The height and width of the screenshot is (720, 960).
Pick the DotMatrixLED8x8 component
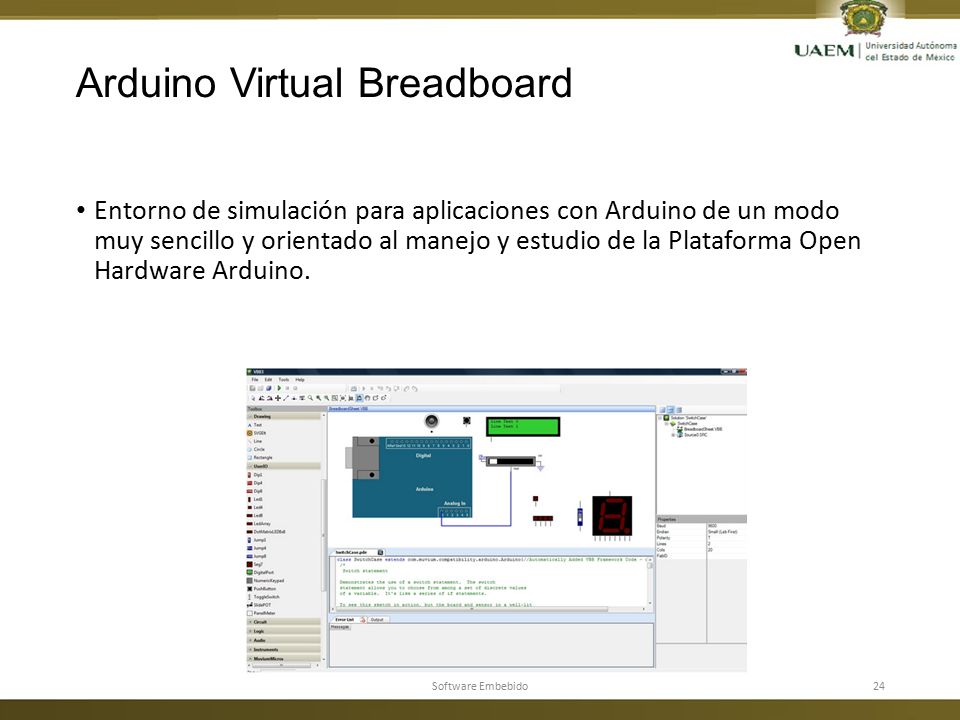266,532
